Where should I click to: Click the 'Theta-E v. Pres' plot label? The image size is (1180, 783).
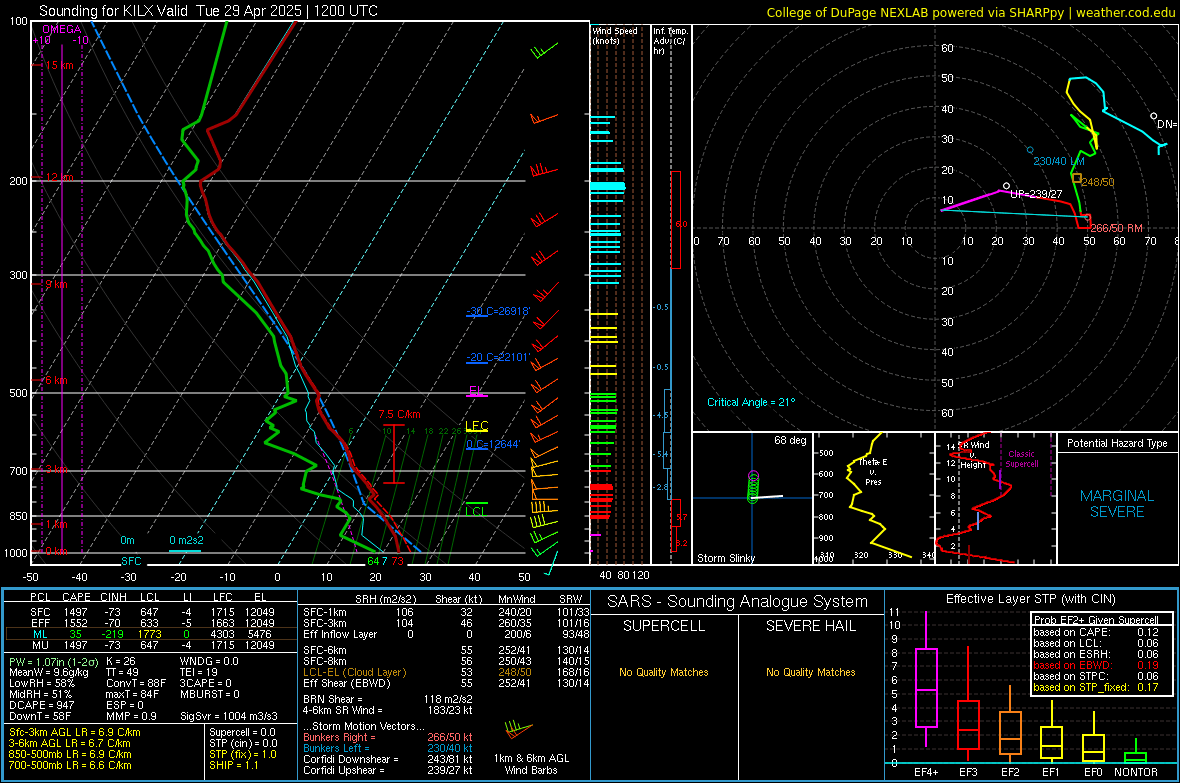tap(873, 471)
